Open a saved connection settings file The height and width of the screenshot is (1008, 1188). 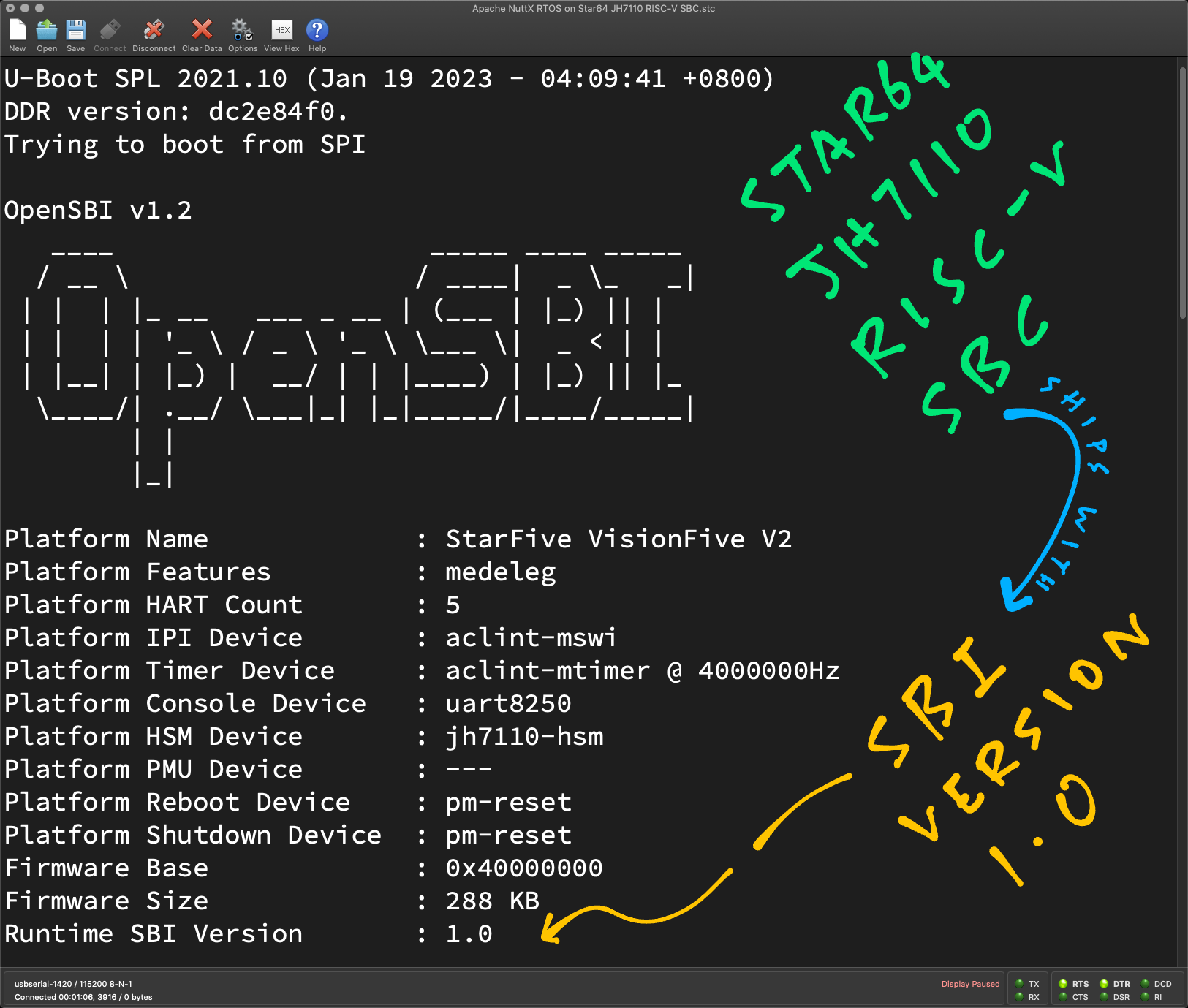47,35
